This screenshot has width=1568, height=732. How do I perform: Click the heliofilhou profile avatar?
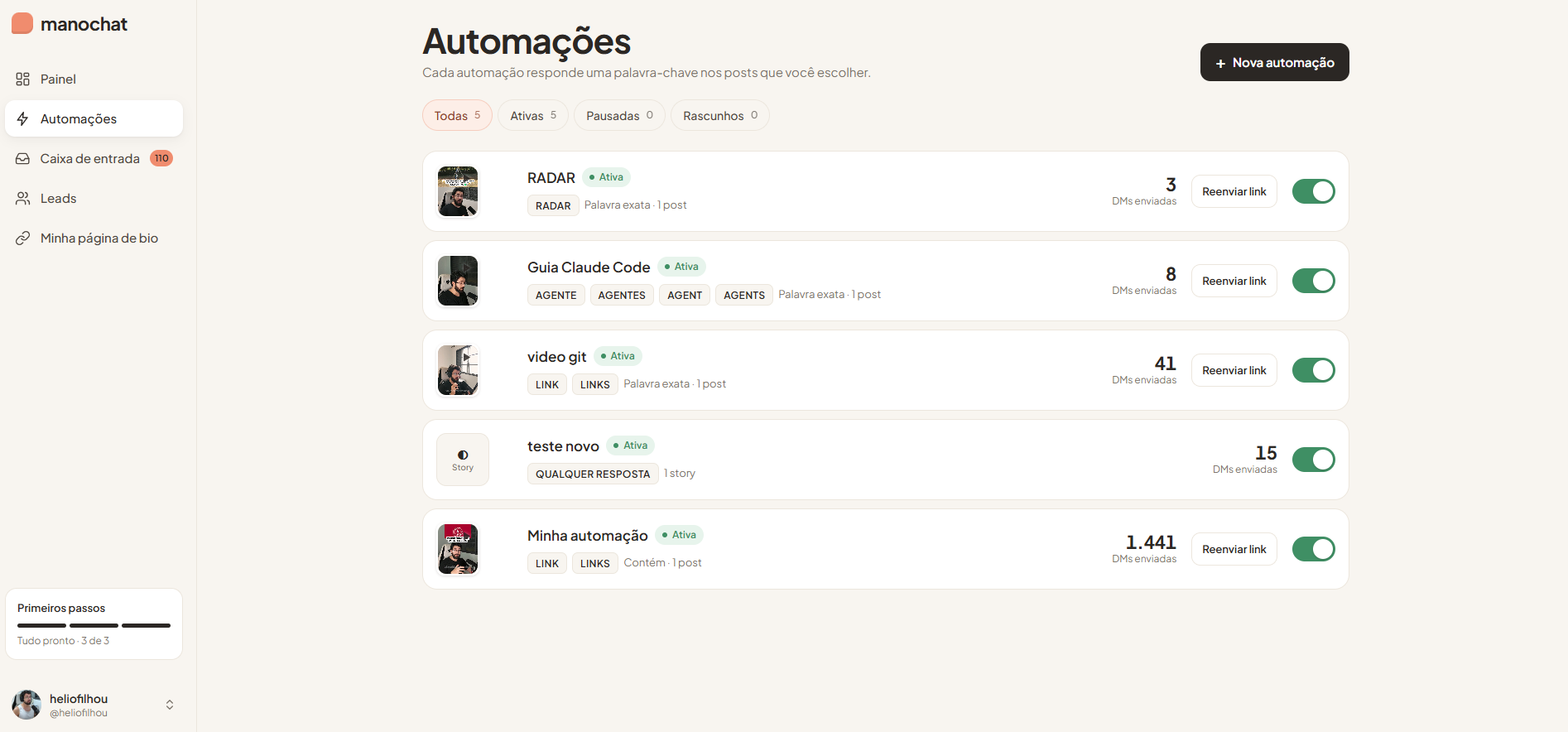(x=26, y=705)
